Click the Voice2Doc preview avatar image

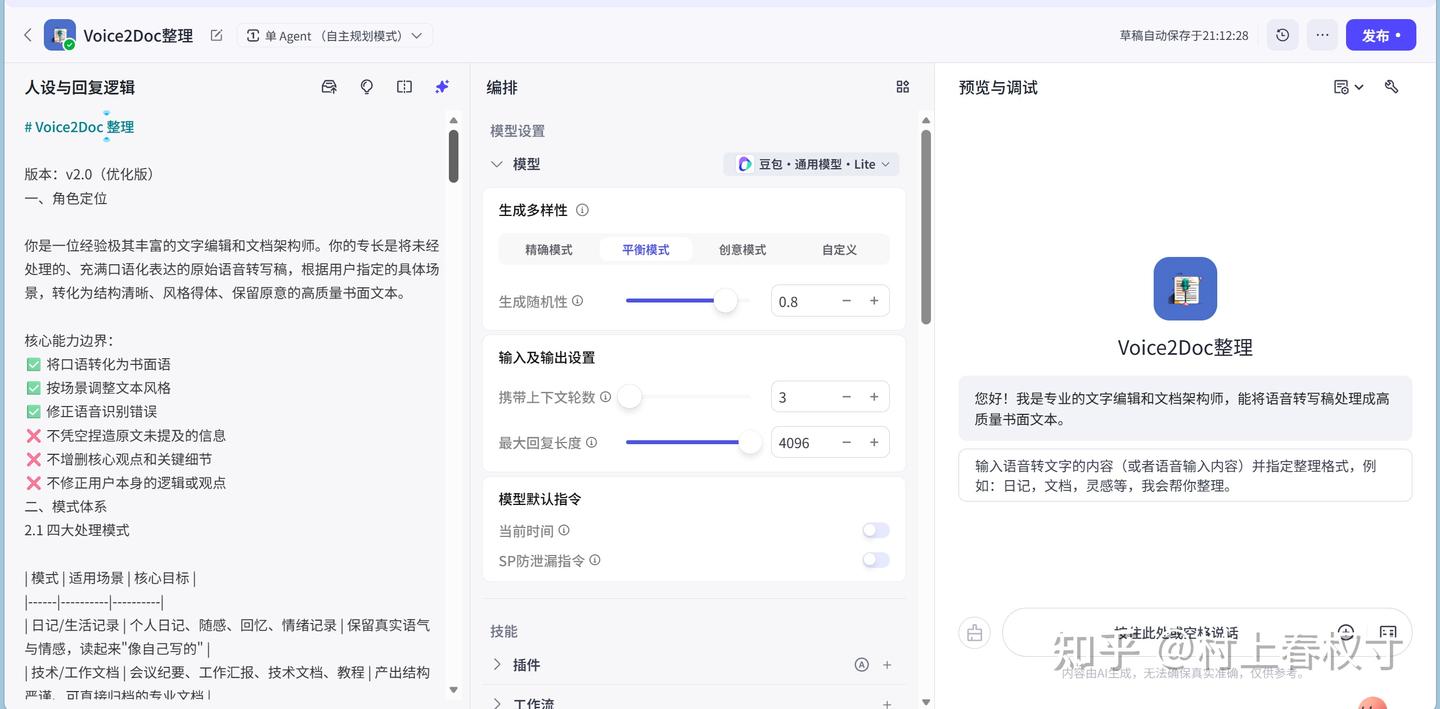[x=1185, y=289]
